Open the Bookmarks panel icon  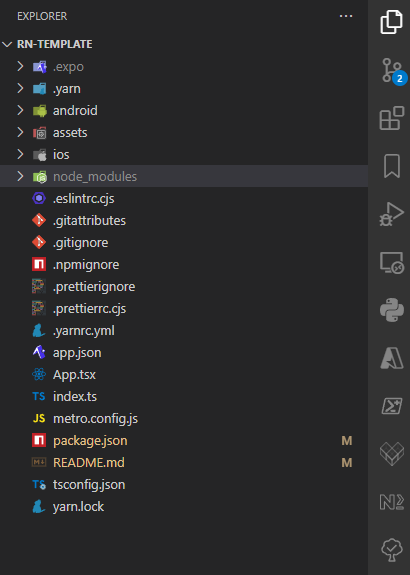click(392, 166)
